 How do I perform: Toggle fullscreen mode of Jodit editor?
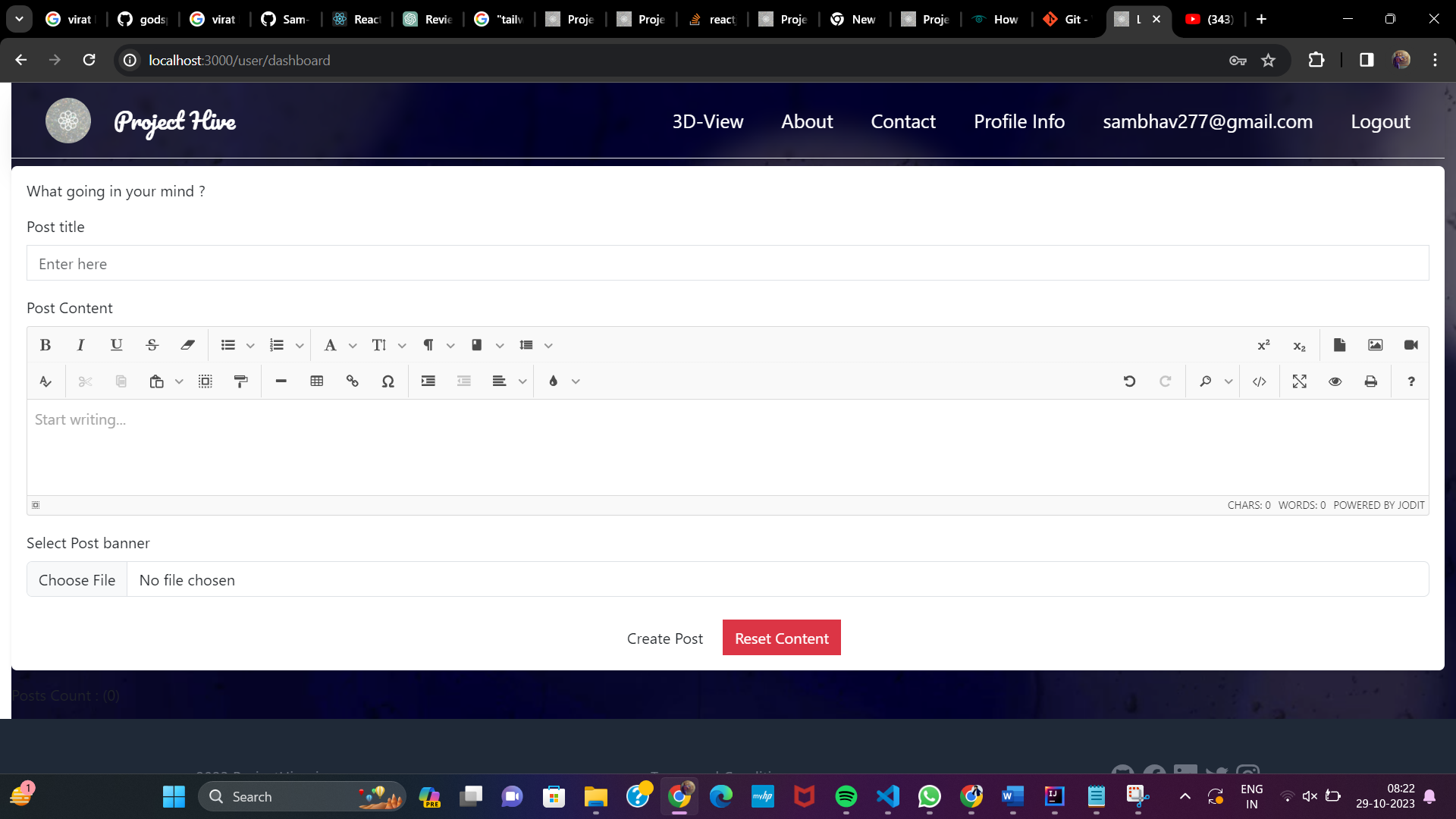point(1299,381)
